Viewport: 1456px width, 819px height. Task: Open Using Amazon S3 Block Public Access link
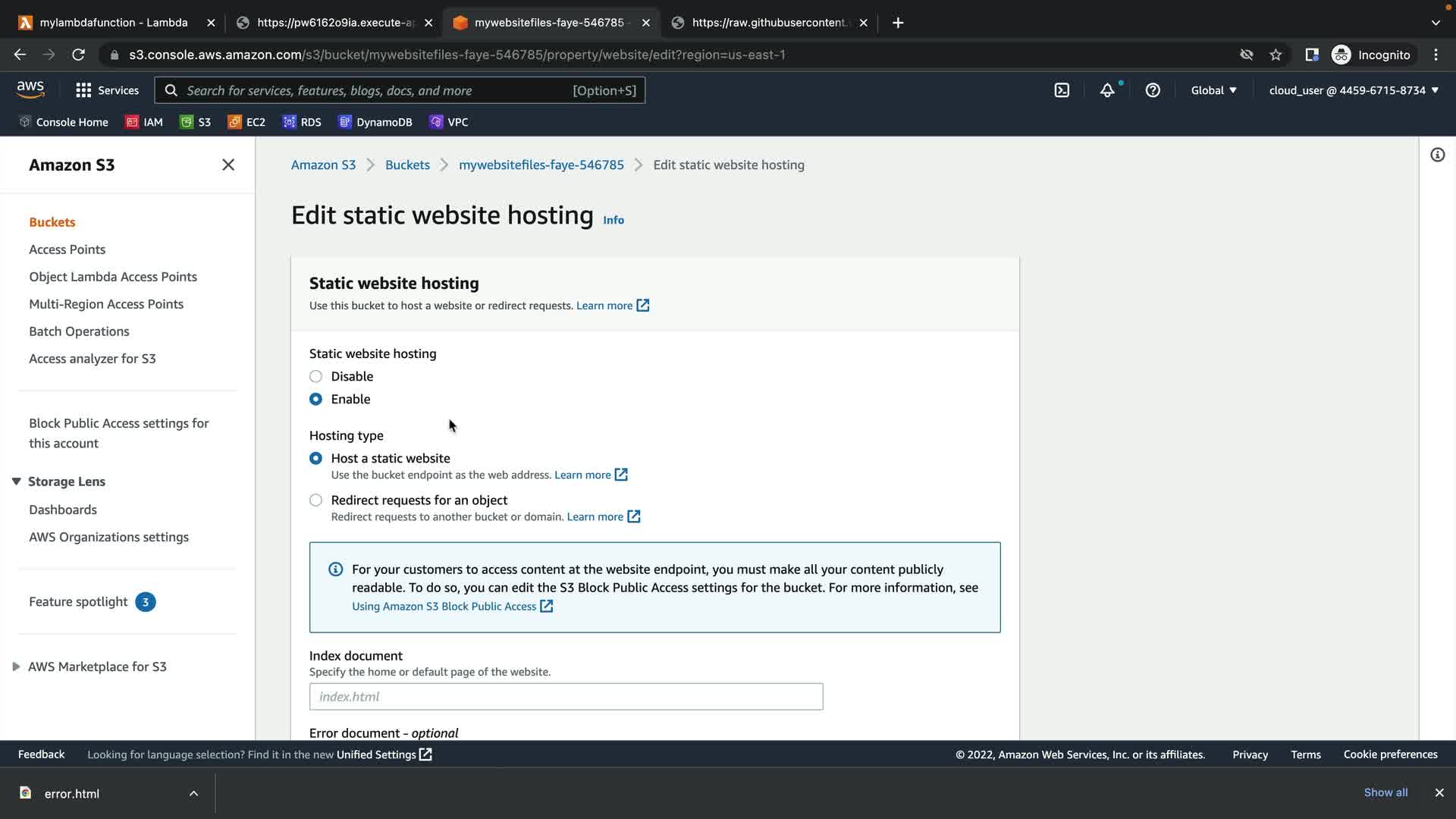(444, 606)
